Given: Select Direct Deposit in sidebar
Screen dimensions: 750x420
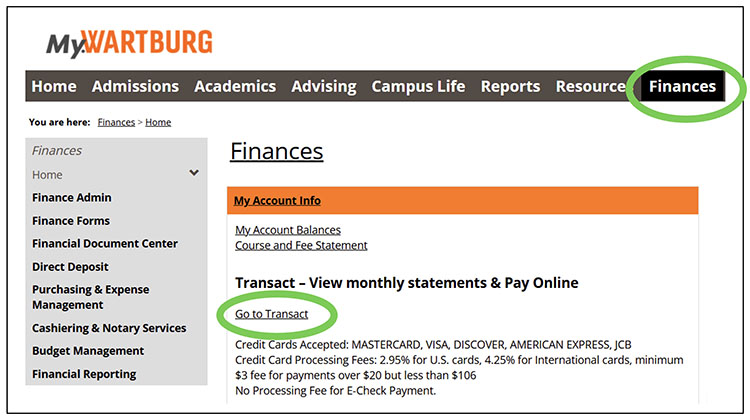Looking at the screenshot, I should tap(70, 267).
